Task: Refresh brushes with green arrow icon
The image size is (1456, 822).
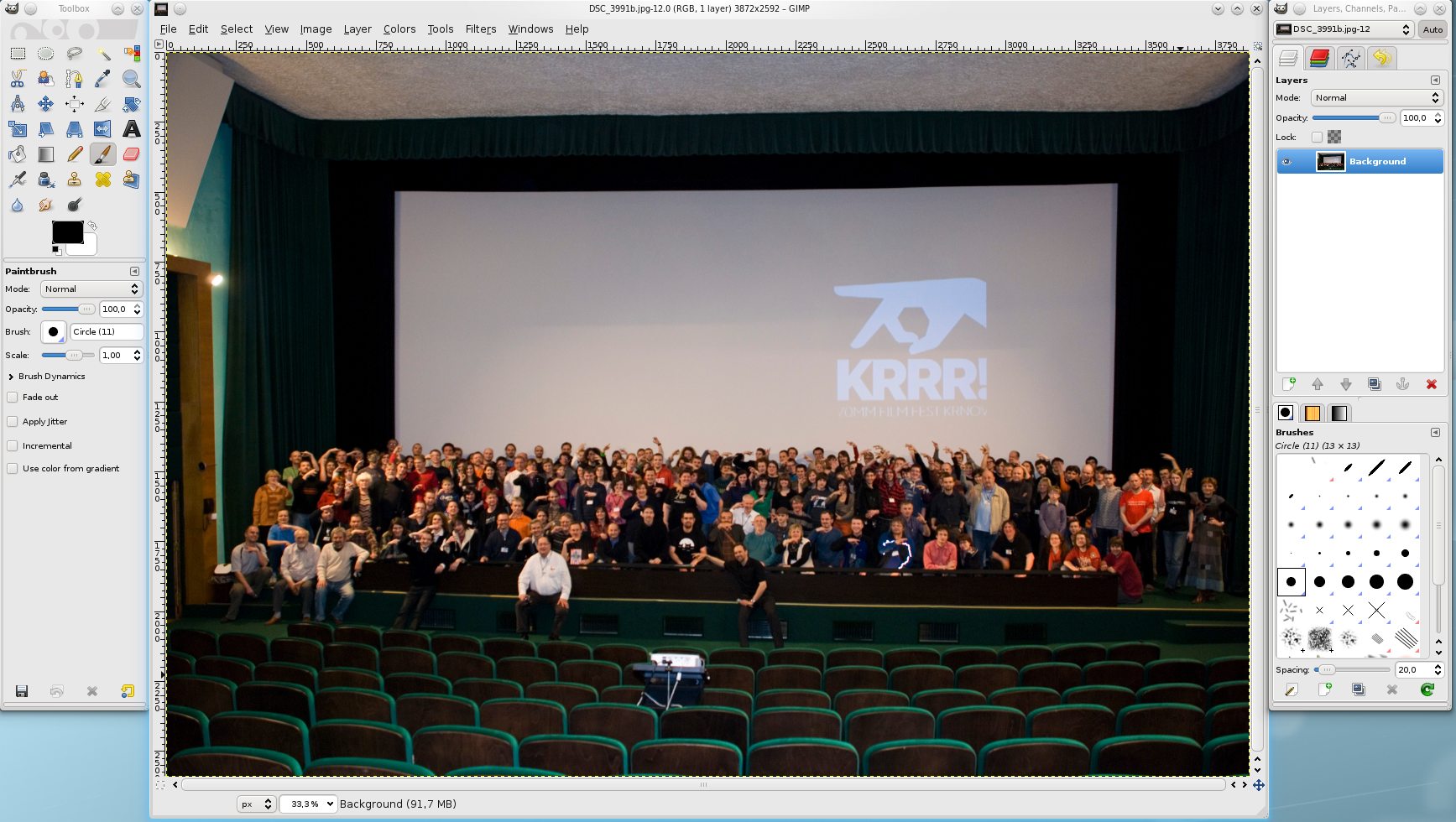Action: (x=1427, y=689)
